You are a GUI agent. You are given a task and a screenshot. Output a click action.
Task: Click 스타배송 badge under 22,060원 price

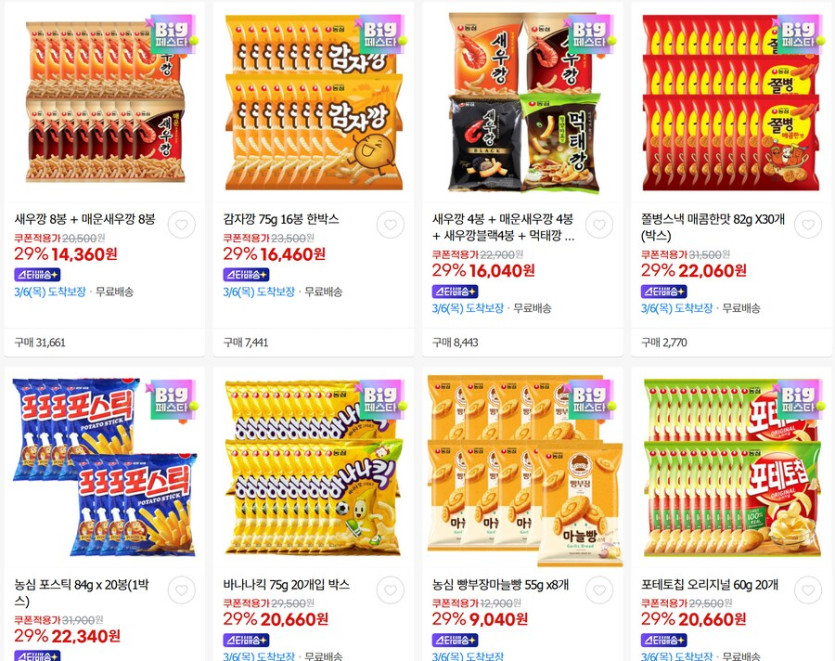(664, 291)
